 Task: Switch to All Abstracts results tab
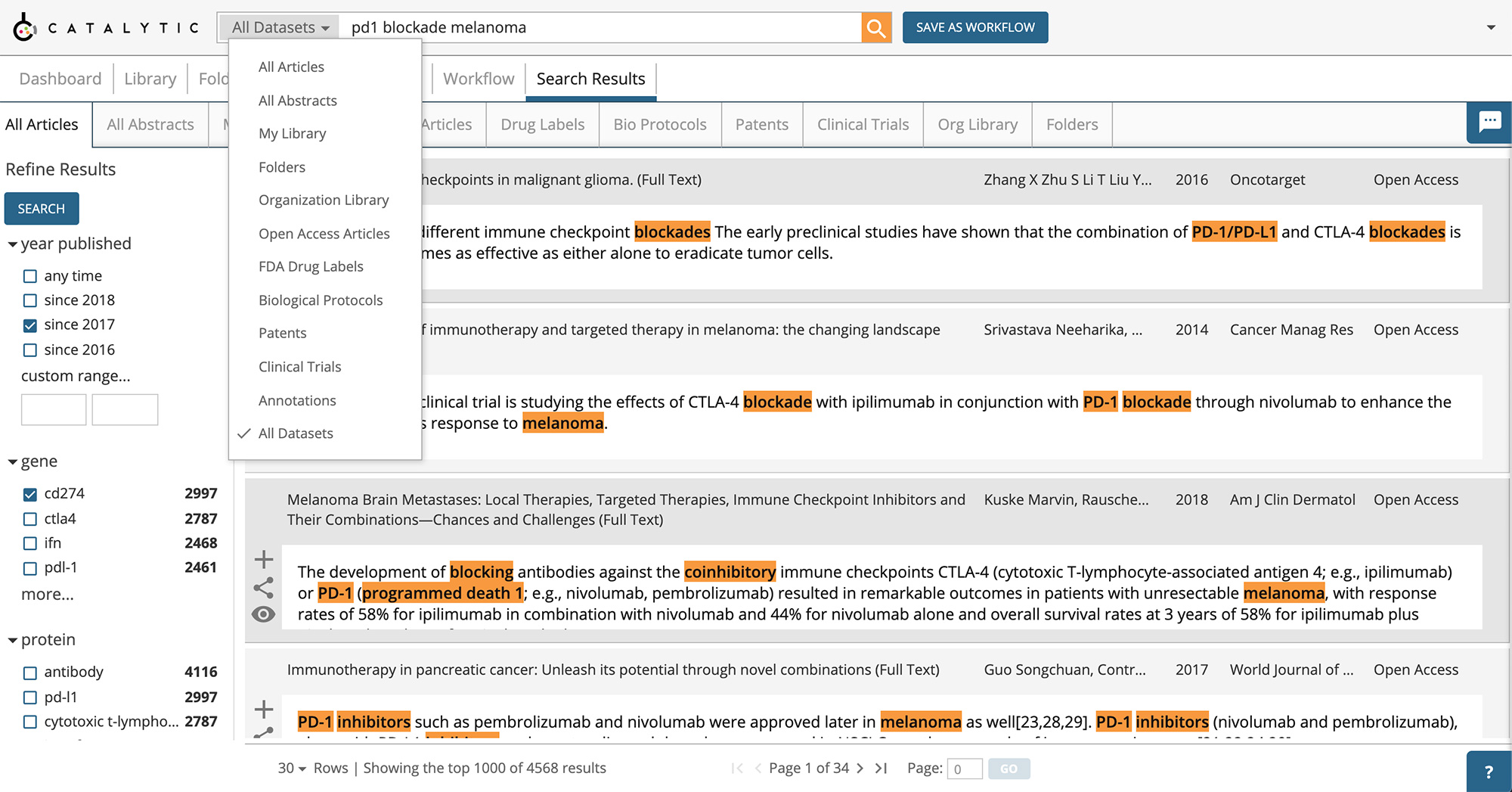coord(150,125)
